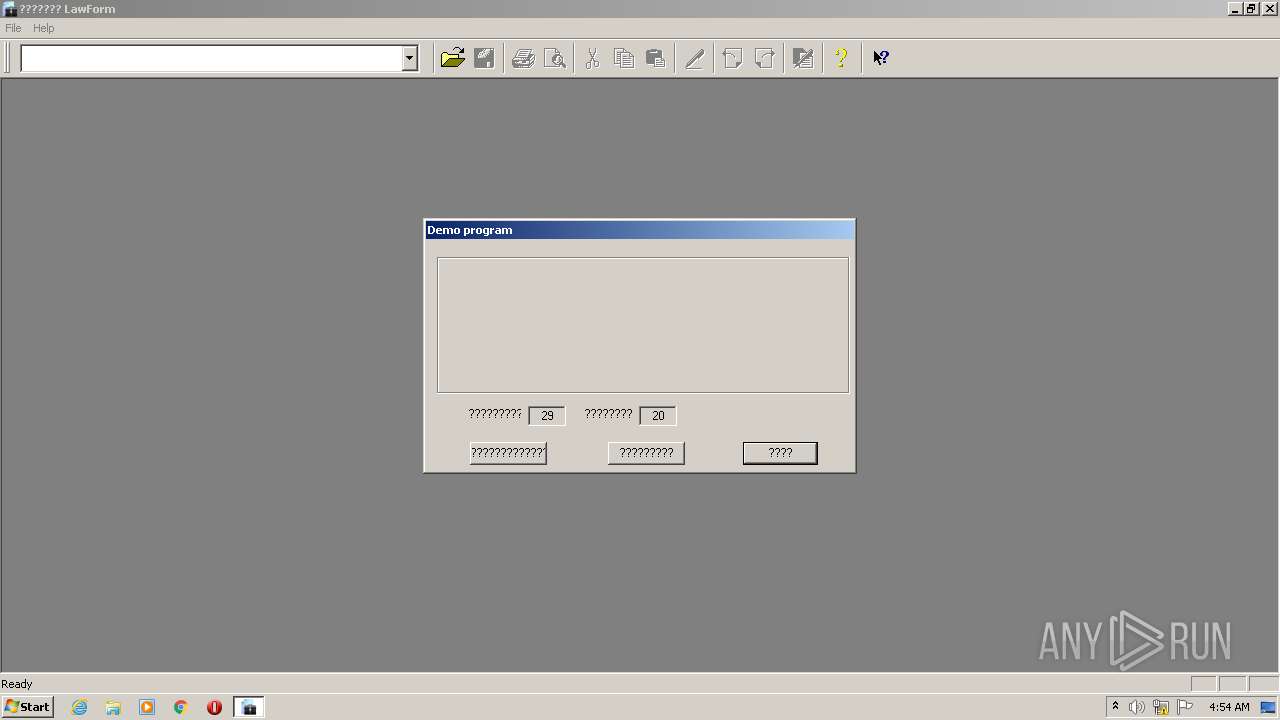Click the short four-question-mark dialog button
Image resolution: width=1280 pixels, height=720 pixels.
tap(780, 453)
